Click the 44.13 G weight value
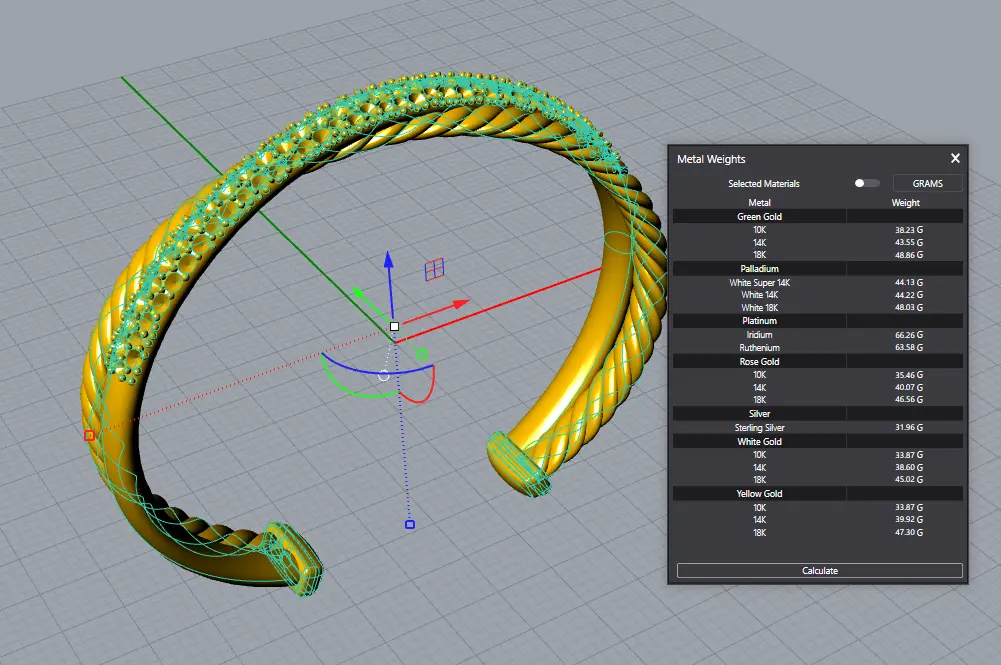This screenshot has height=665, width=1001. point(908,282)
